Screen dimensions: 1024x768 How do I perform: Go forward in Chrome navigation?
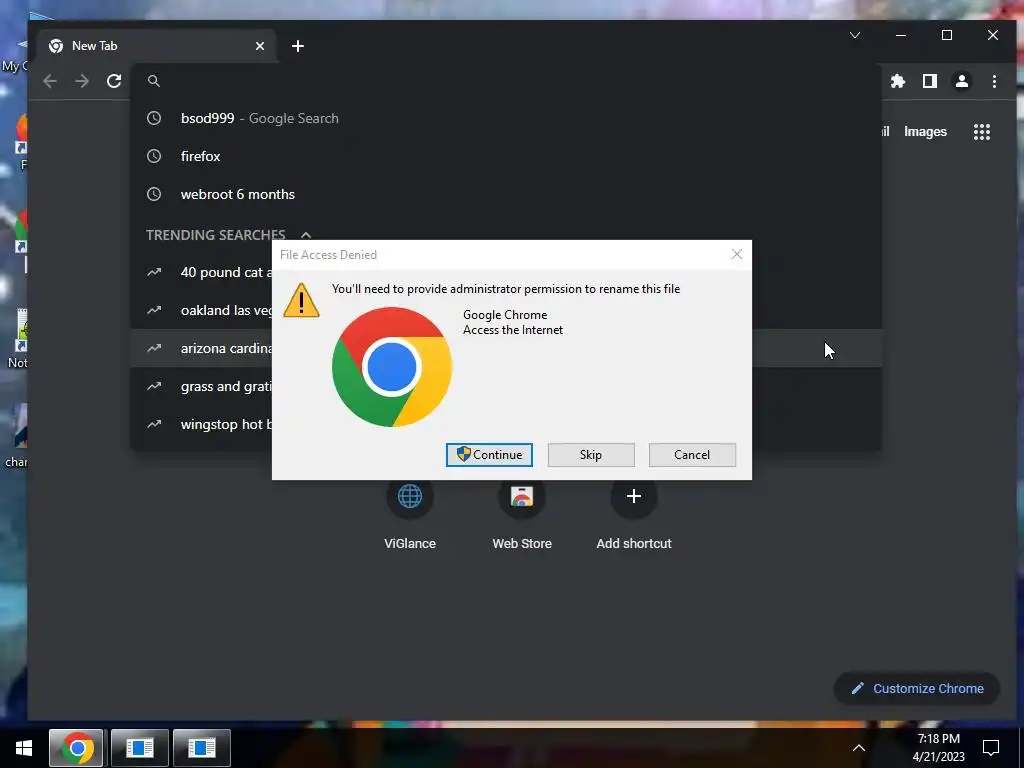82,81
